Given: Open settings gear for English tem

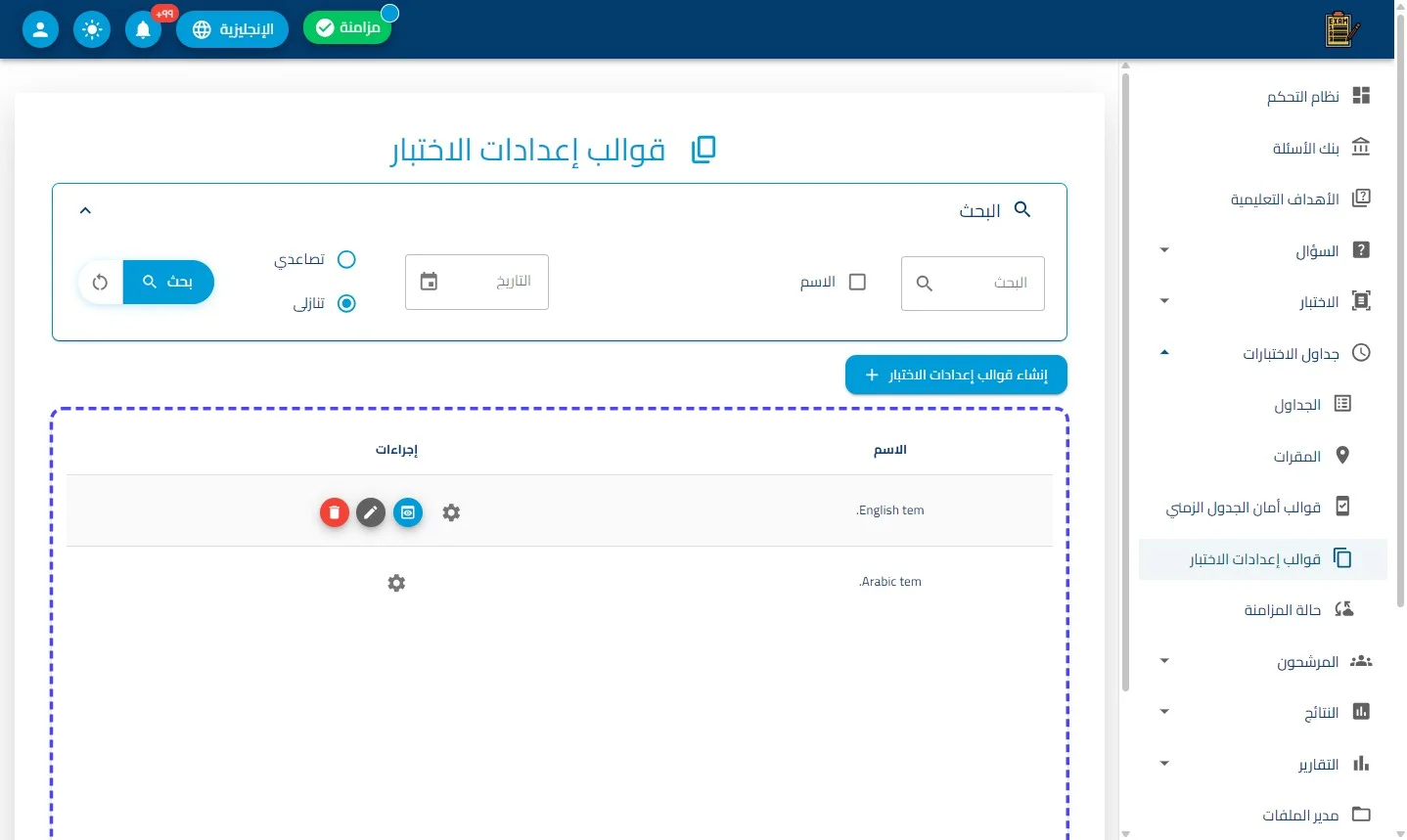Looking at the screenshot, I should pyautogui.click(x=451, y=512).
